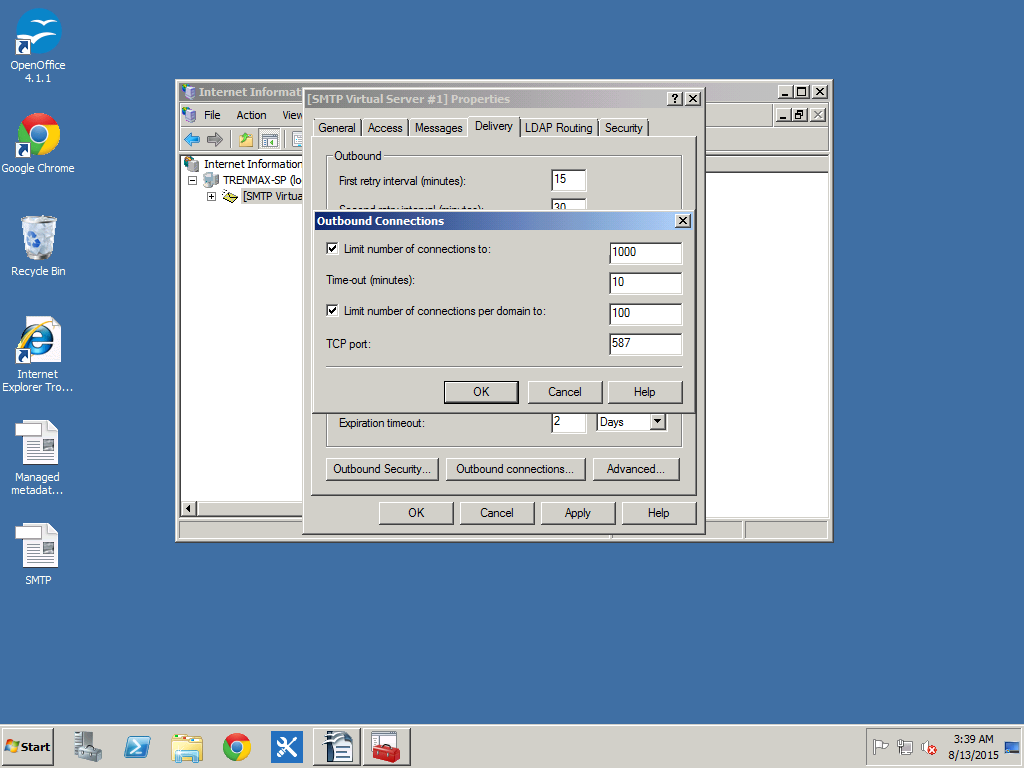Open the Start menu
The width and height of the screenshot is (1024, 768).
(27, 746)
